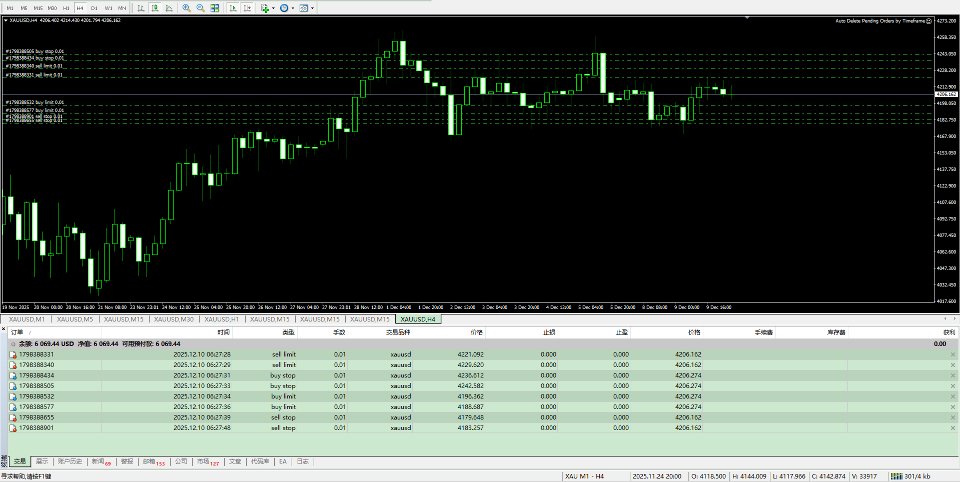Expand the templates dropdown arrow

pos(312,8)
